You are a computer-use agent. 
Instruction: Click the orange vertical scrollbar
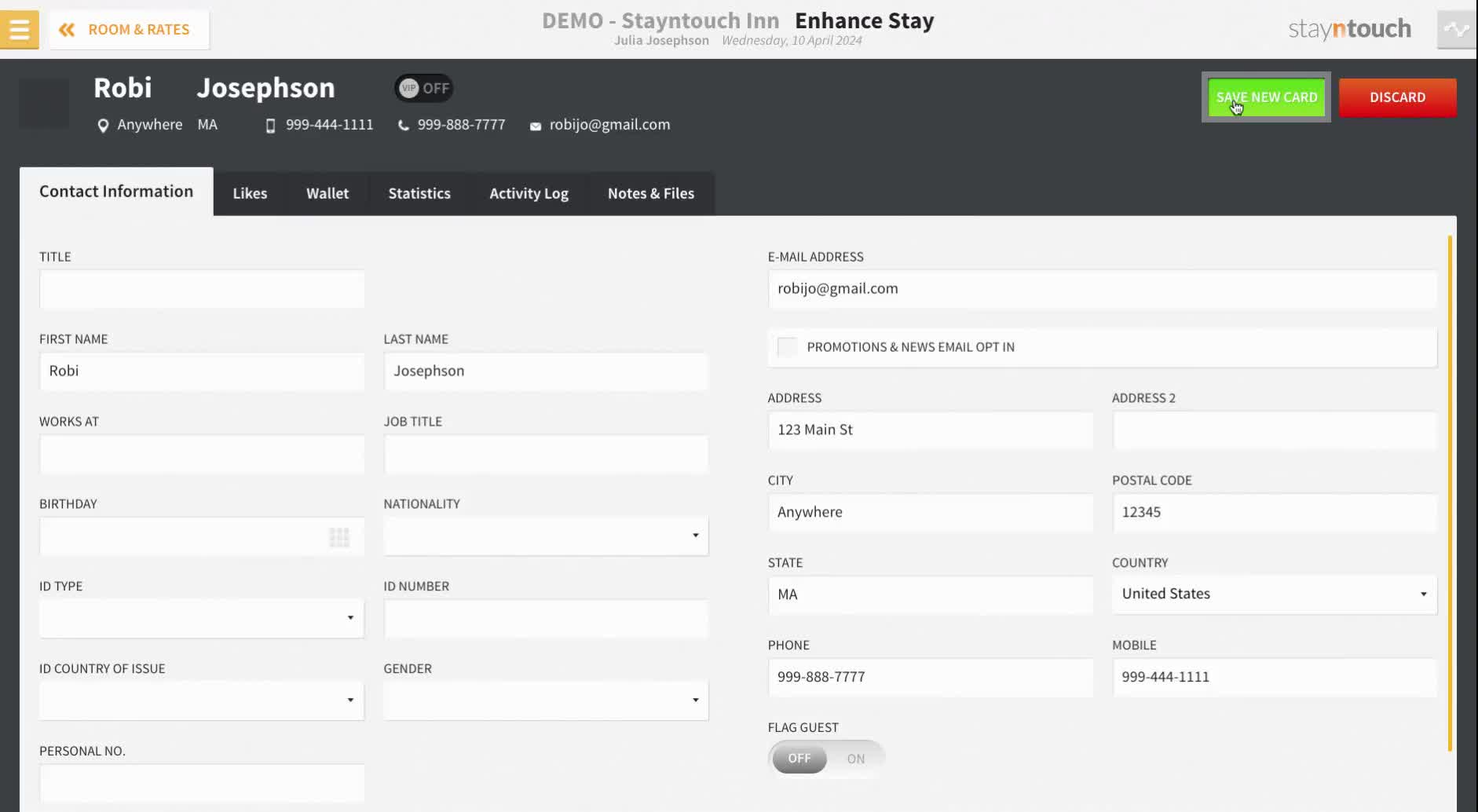tap(1450, 493)
